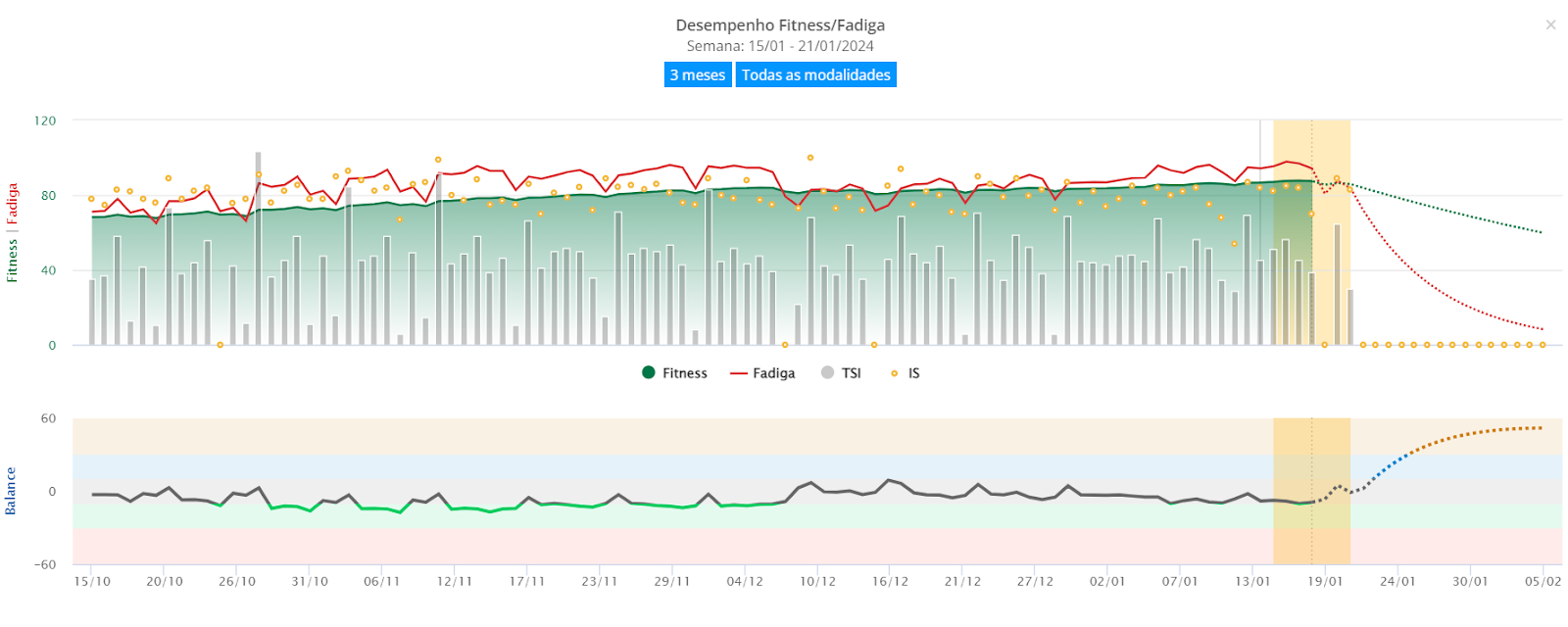1568x627 pixels.
Task: Click the 15/10 date label on axis
Action: [x=92, y=581]
